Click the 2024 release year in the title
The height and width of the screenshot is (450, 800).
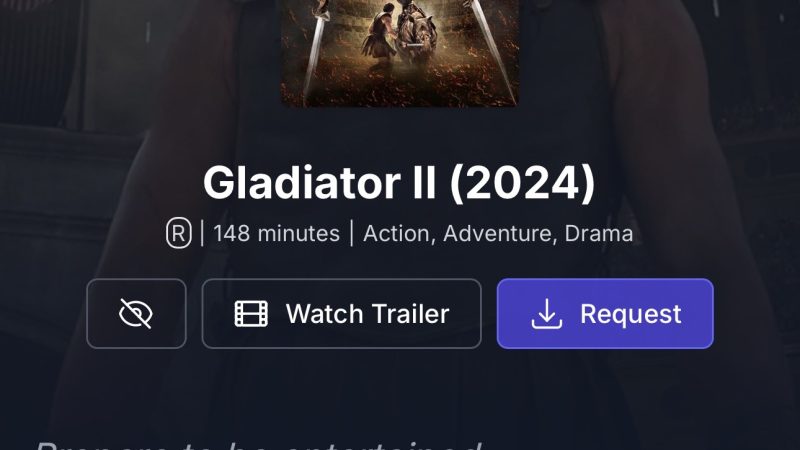(x=522, y=183)
